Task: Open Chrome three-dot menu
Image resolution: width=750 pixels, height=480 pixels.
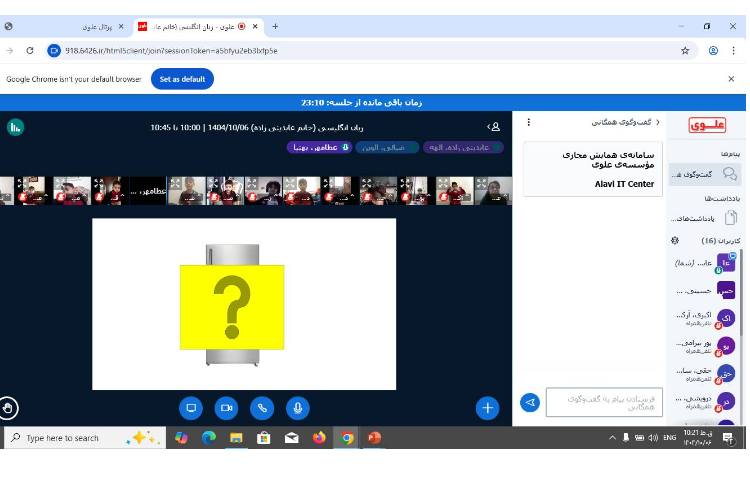Action: (x=733, y=50)
